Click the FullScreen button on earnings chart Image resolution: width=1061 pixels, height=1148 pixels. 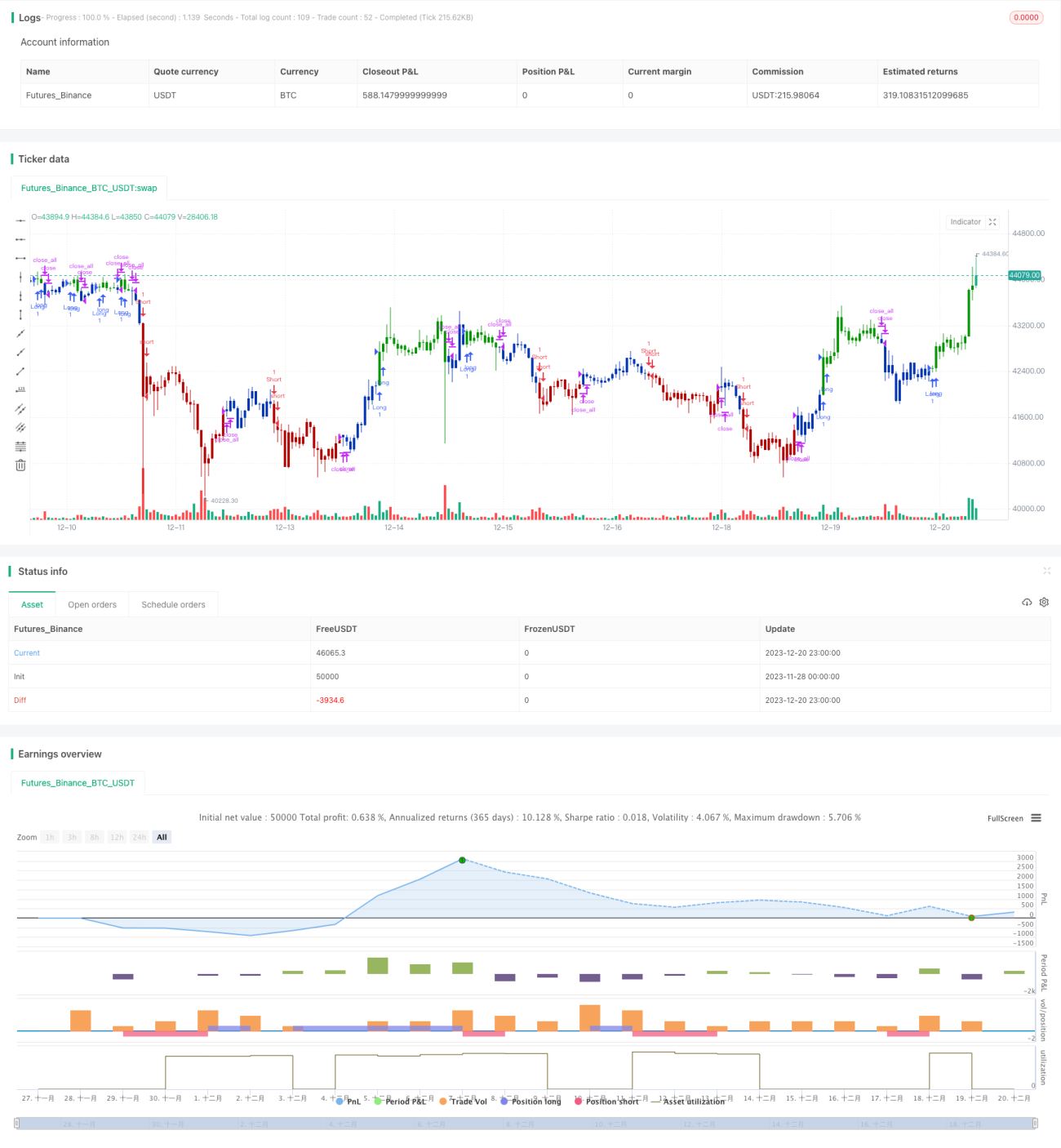click(x=1005, y=818)
